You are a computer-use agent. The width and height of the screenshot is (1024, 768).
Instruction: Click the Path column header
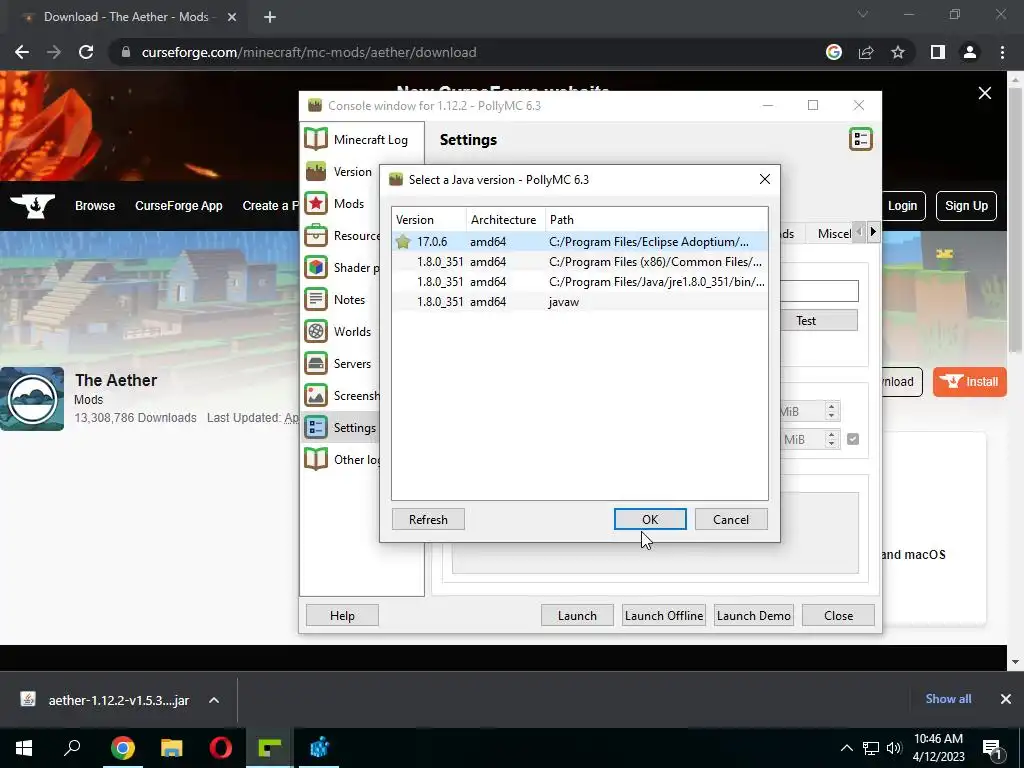pyautogui.click(x=656, y=219)
